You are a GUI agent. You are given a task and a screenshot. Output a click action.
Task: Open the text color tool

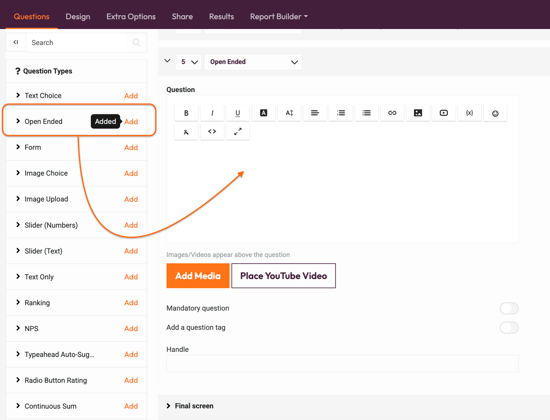tap(263, 113)
